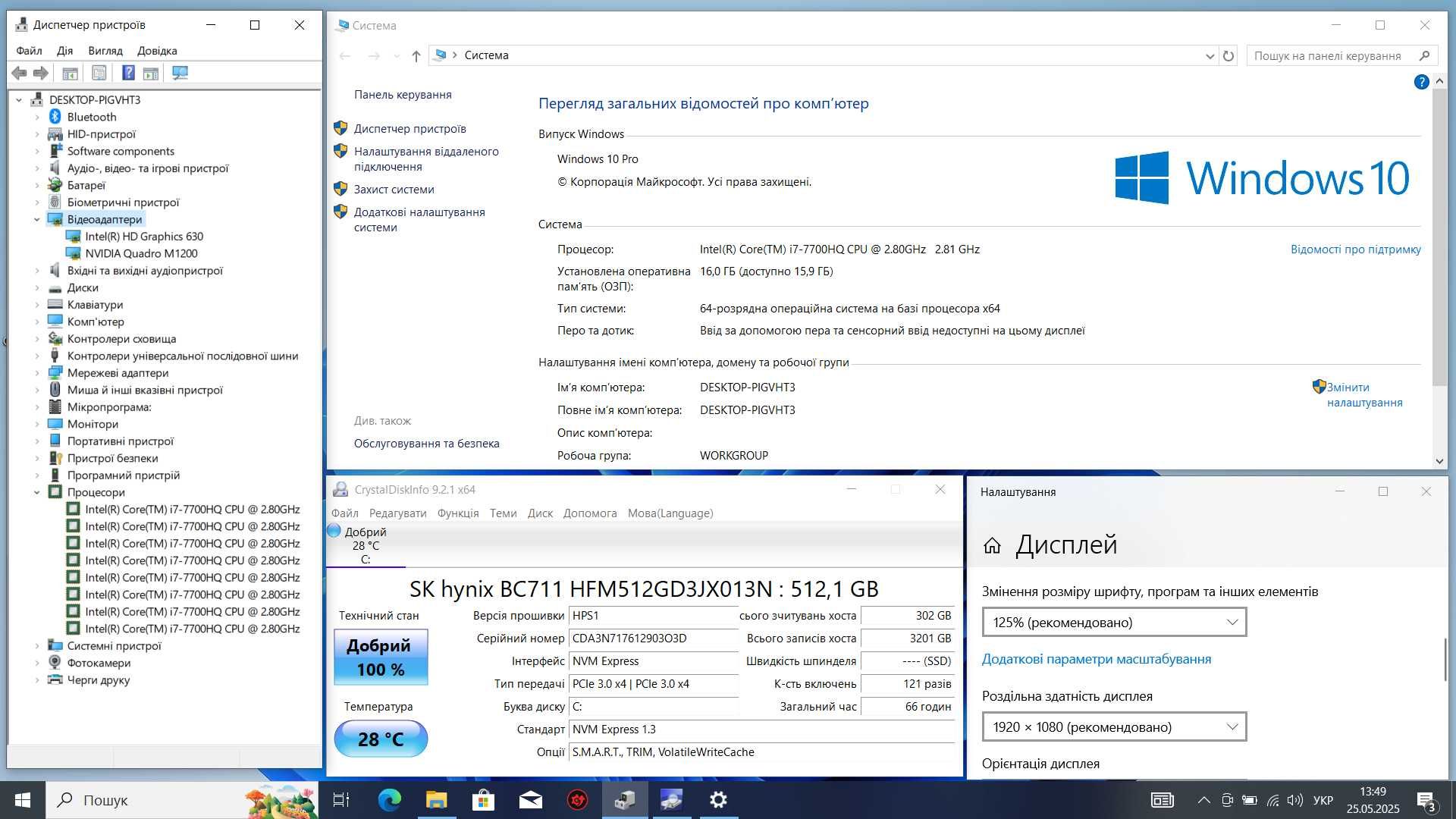Image resolution: width=1456 pixels, height=819 pixels.
Task: Click the Версія прошивки field HPS1
Action: 654,616
